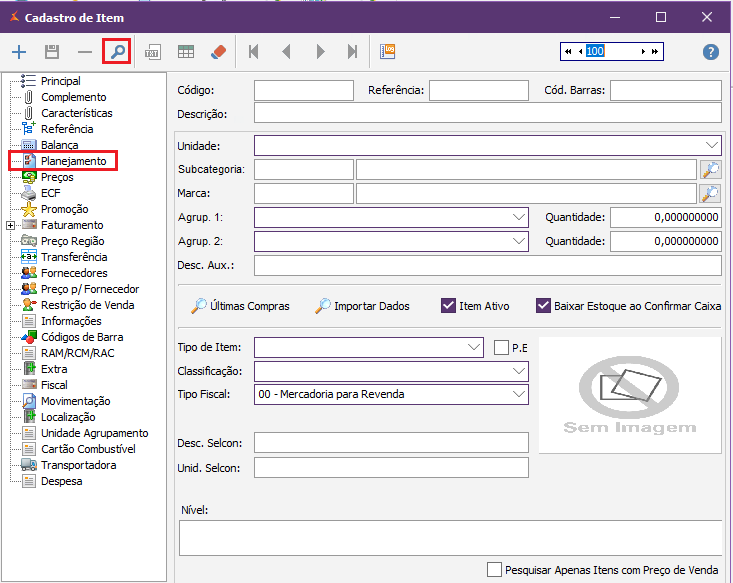Click the Unid. Selcon input field
The height and width of the screenshot is (583, 733).
(391, 468)
